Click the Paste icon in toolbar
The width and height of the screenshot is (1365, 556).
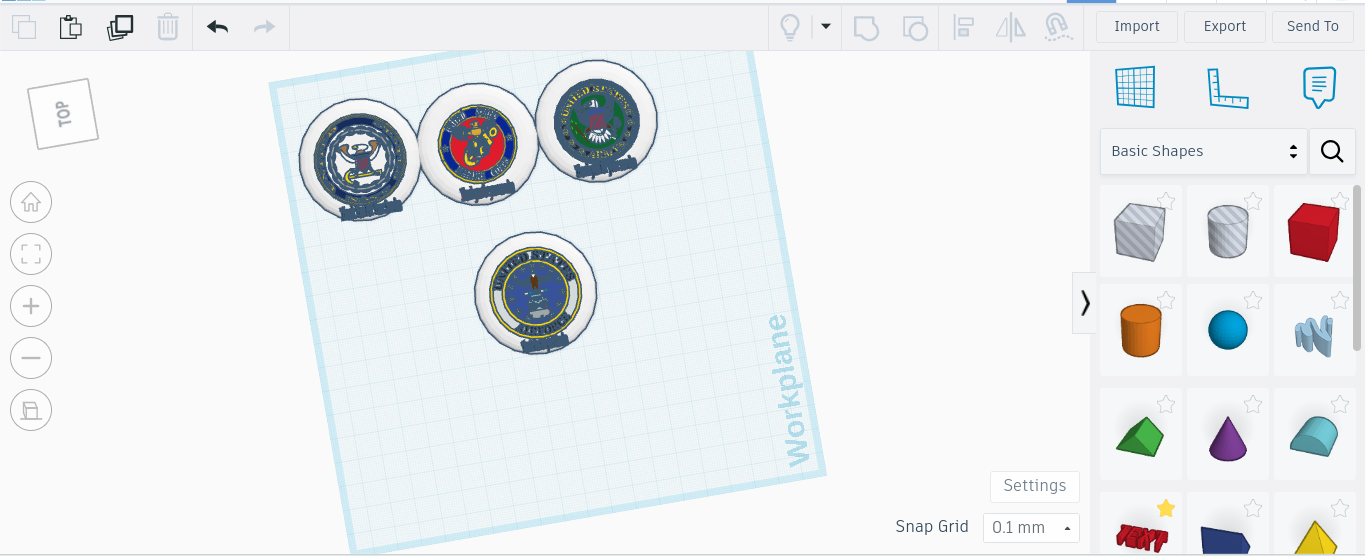(70, 27)
